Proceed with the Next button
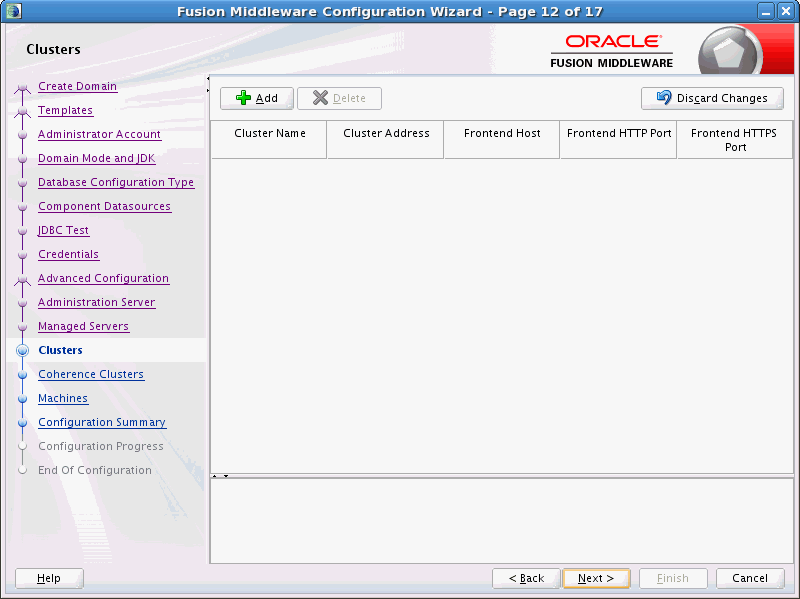The width and height of the screenshot is (800, 599). (x=596, y=578)
